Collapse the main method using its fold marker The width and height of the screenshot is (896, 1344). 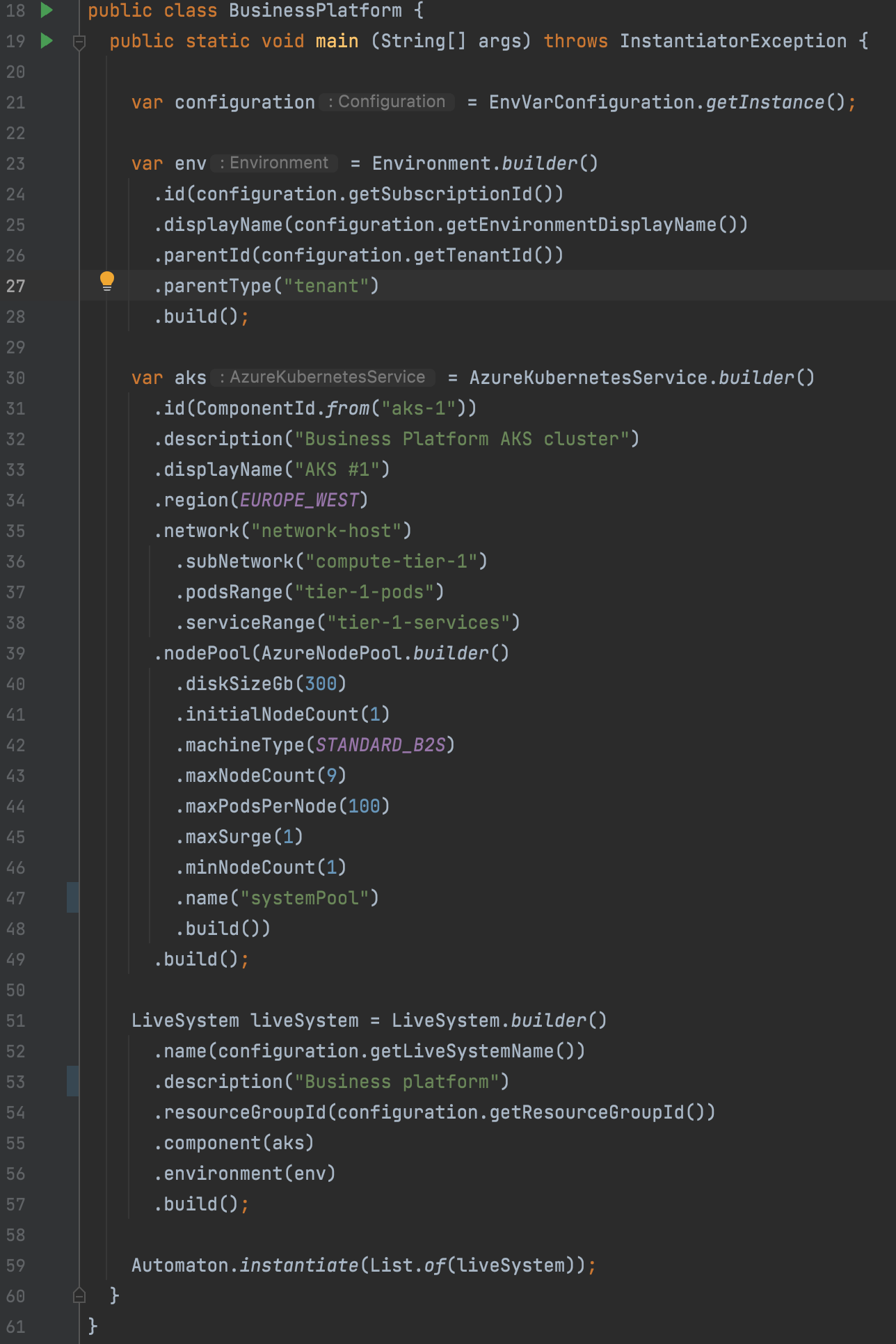[x=79, y=42]
